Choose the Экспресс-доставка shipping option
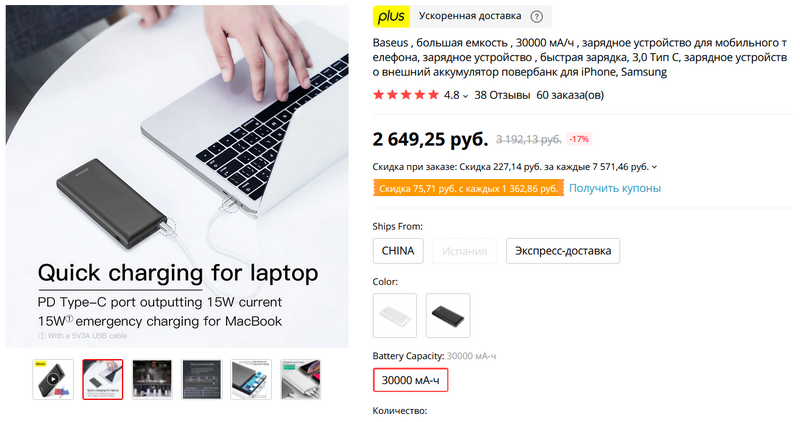 pos(563,251)
